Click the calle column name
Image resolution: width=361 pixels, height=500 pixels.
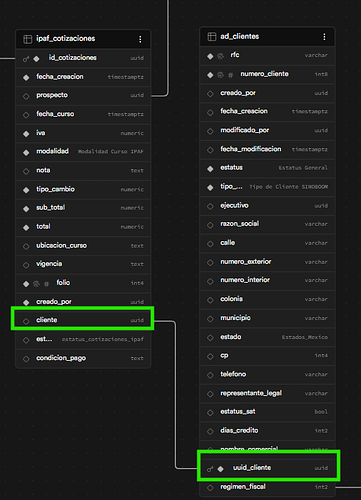(228, 243)
